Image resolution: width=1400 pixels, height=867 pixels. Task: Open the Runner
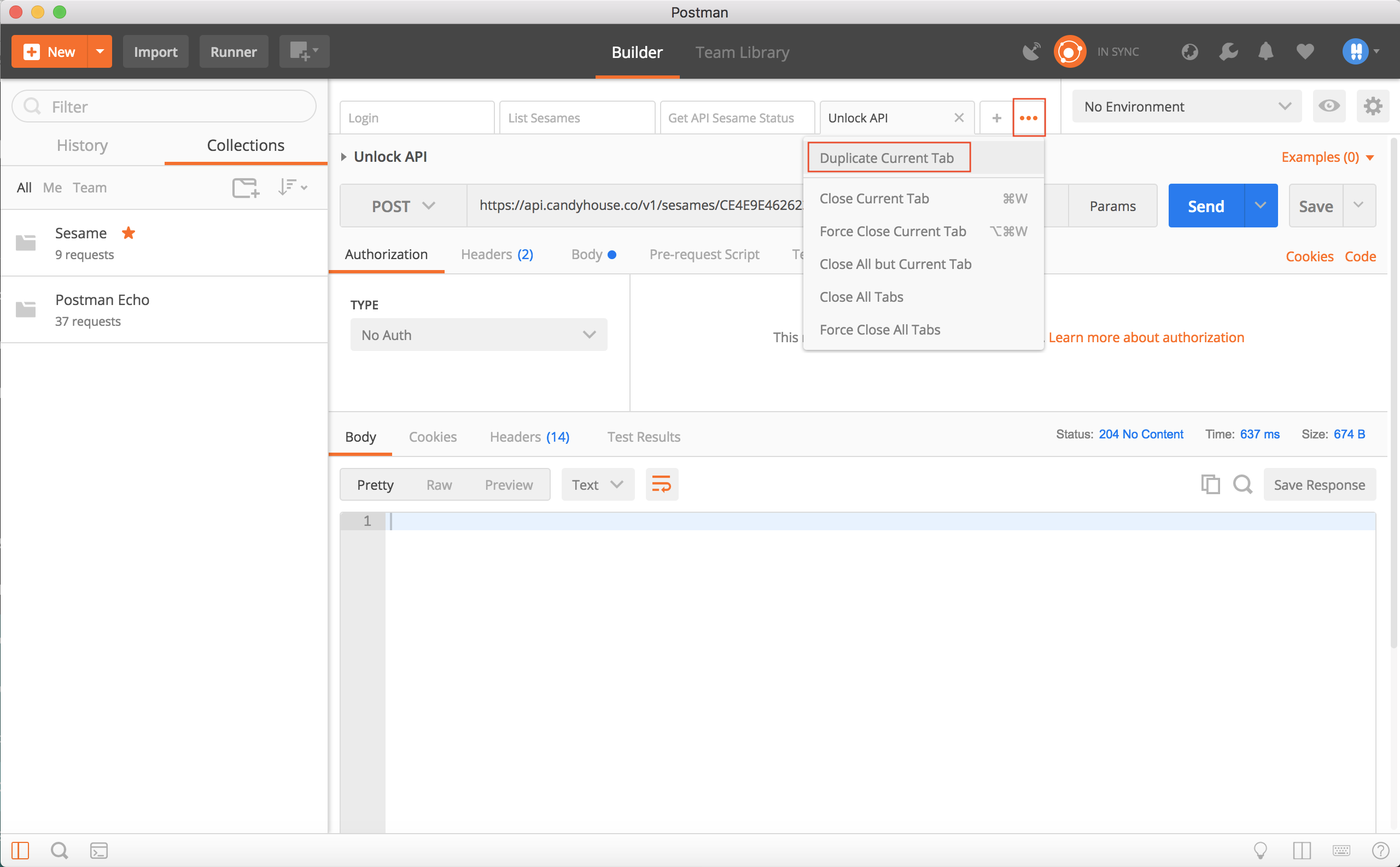(234, 51)
